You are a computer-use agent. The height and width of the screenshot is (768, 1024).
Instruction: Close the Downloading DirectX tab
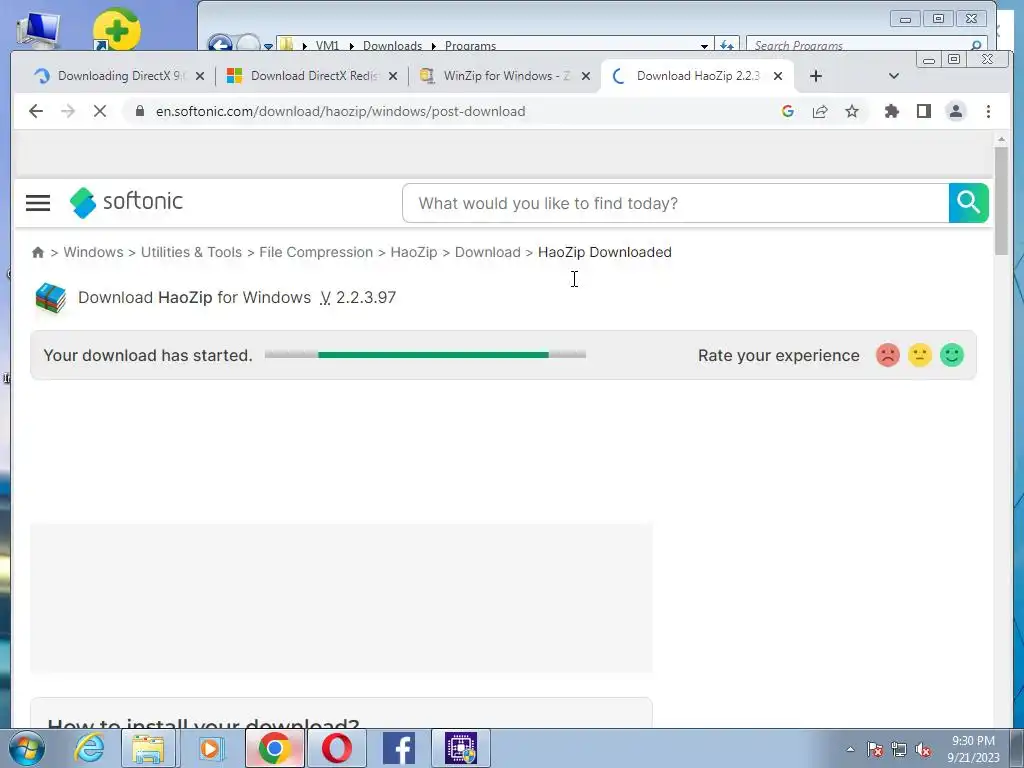200,76
